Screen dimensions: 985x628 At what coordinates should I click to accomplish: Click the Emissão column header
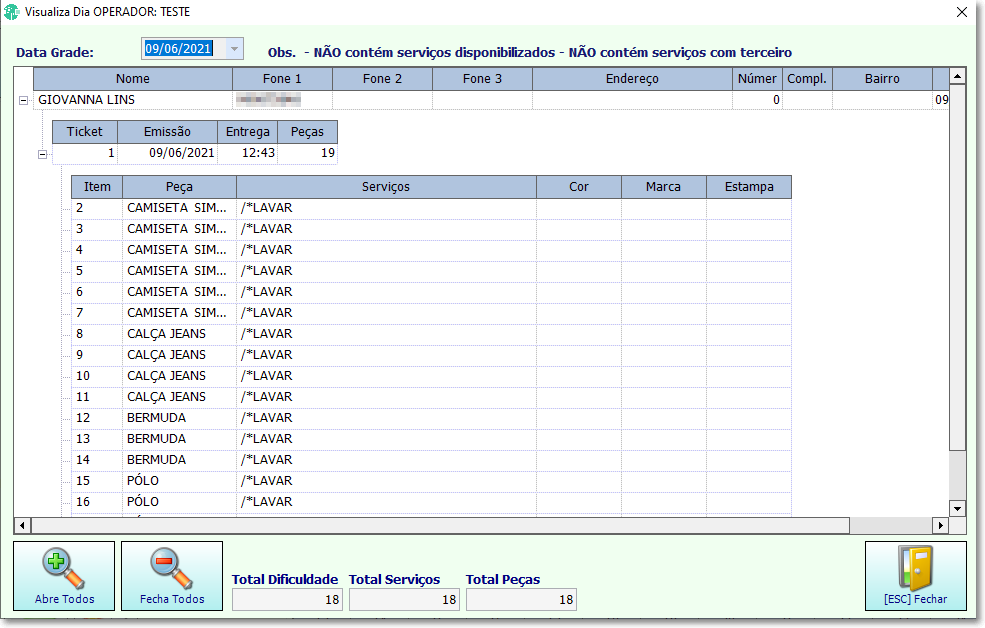click(x=167, y=132)
